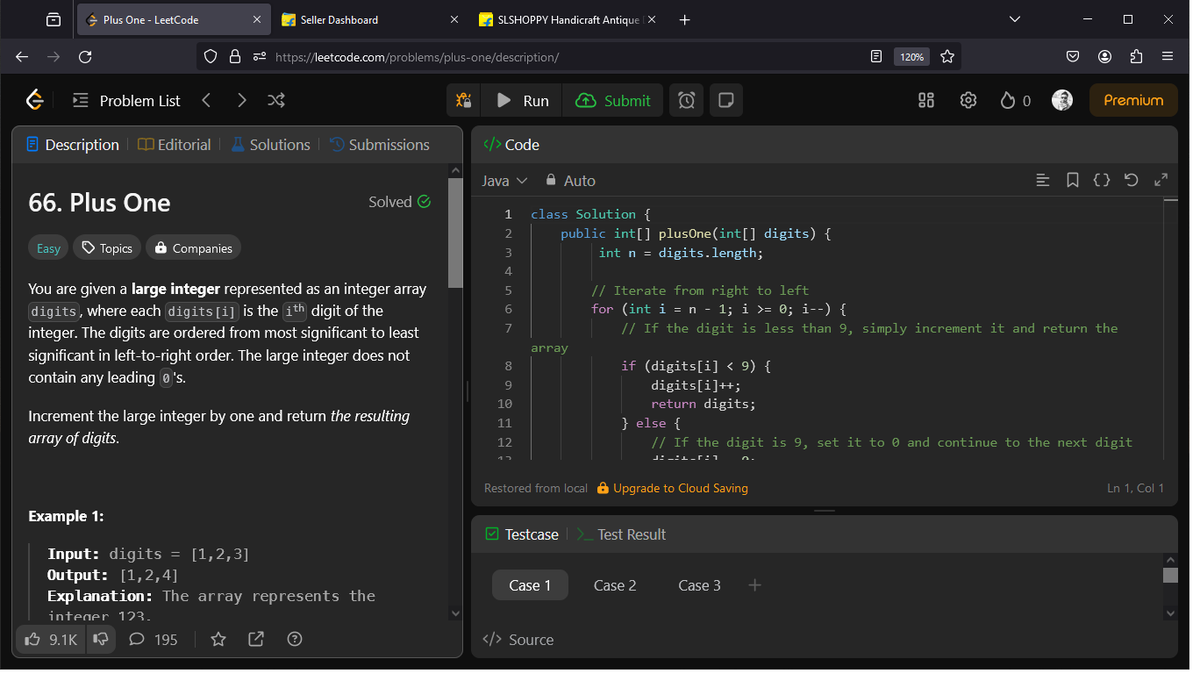Screen dimensions: 1200x688
Task: Open the list all tabs chevron
Action: pos(1015,20)
